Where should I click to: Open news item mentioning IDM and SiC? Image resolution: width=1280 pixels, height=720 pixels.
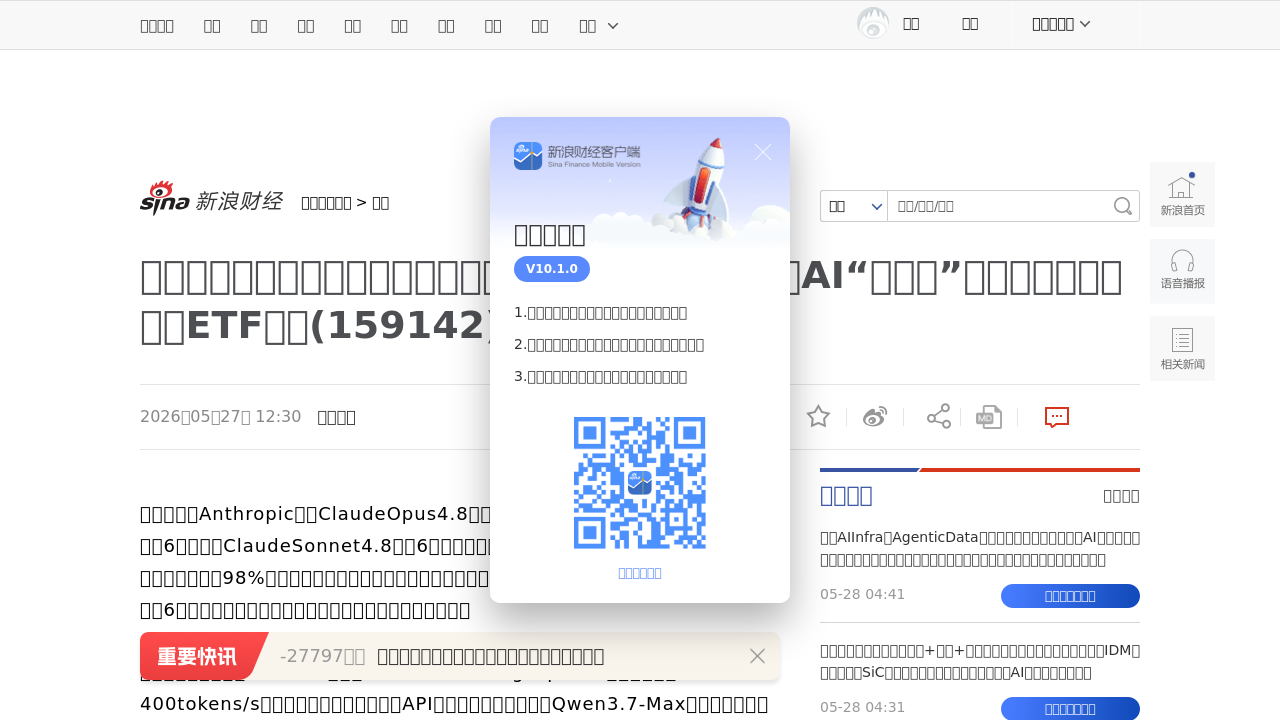(980, 661)
